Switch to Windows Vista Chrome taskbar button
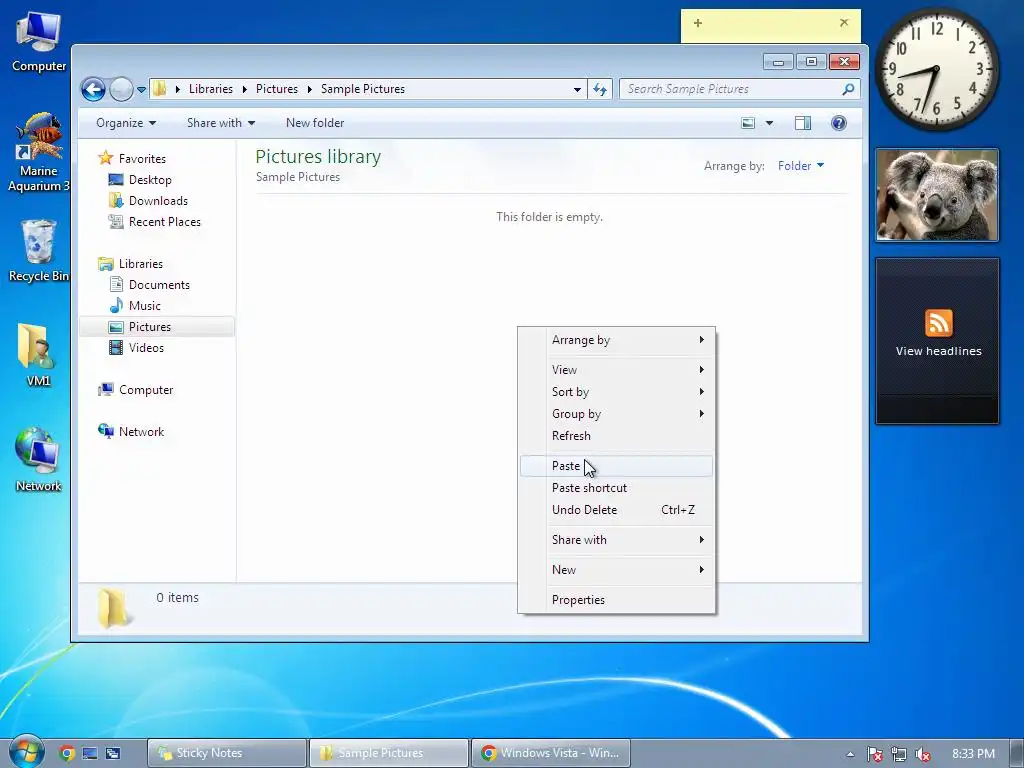 pos(550,753)
